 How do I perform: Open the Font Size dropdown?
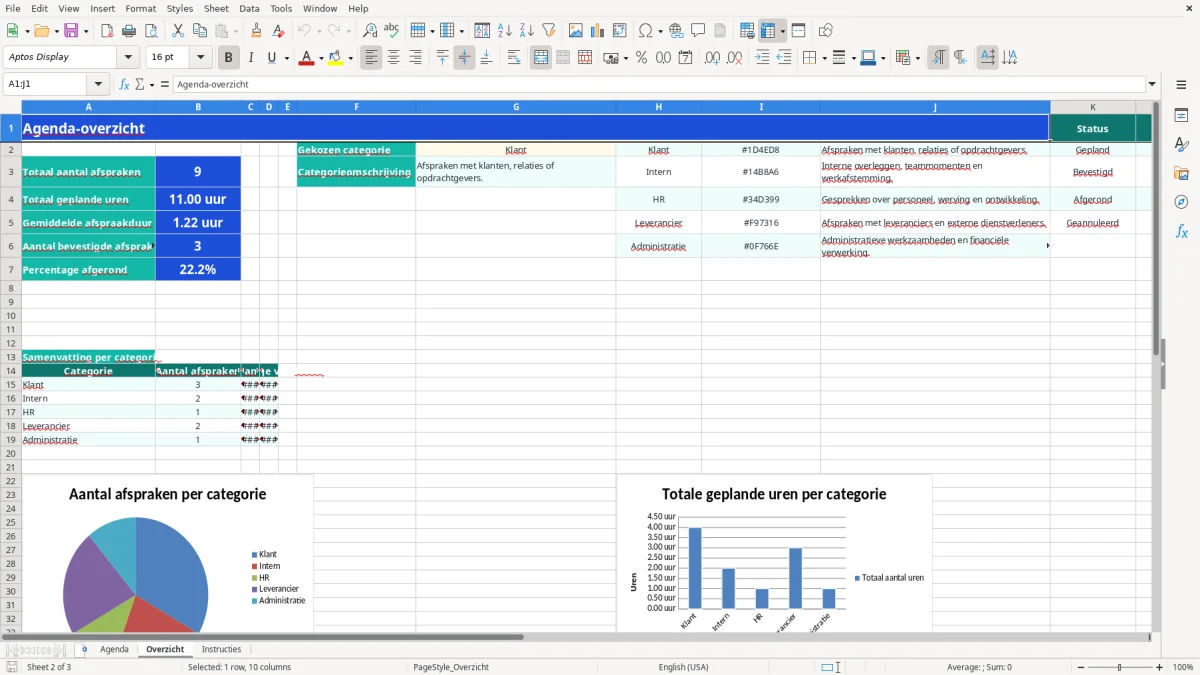coord(201,58)
